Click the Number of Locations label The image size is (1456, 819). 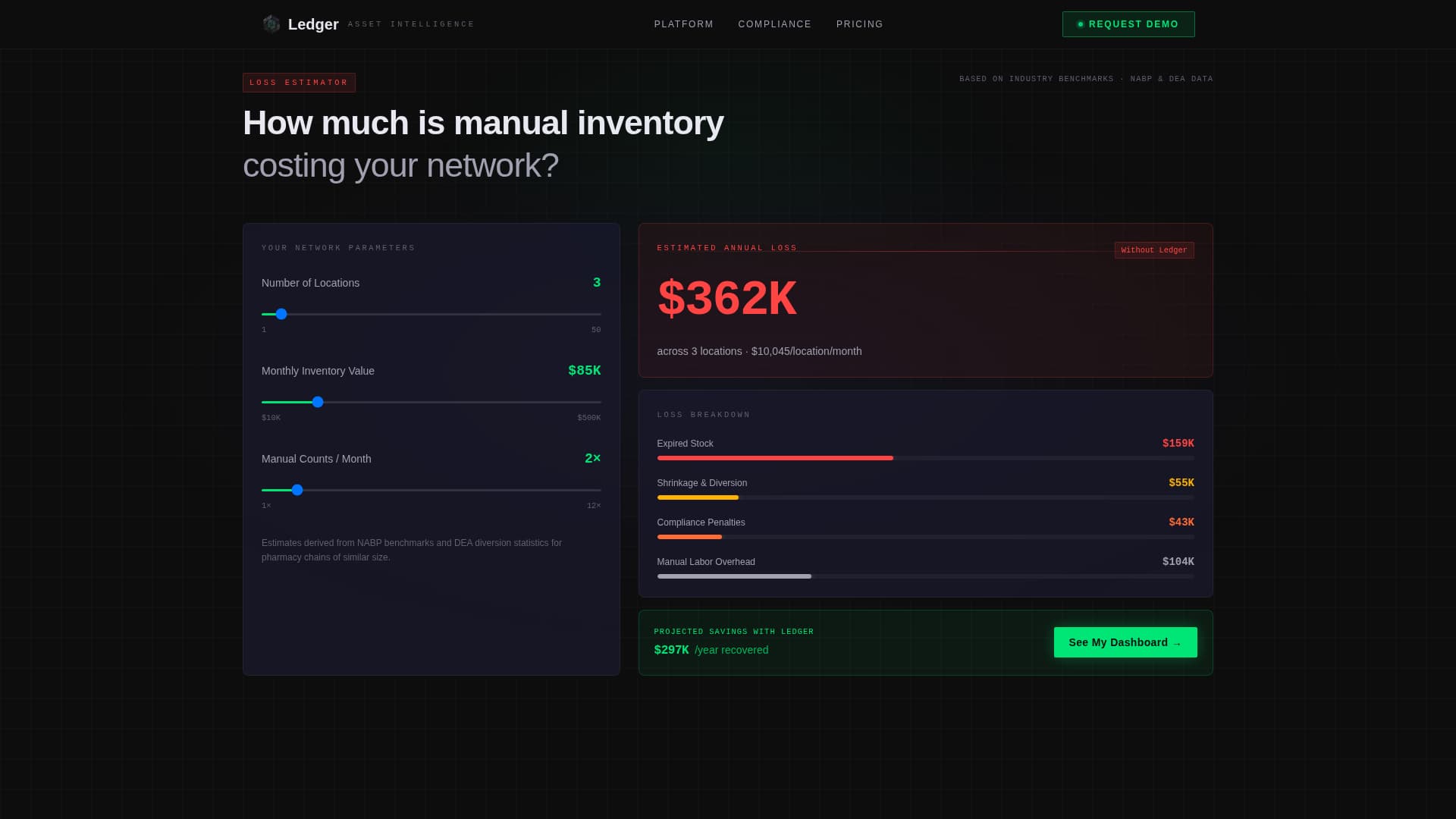point(311,283)
